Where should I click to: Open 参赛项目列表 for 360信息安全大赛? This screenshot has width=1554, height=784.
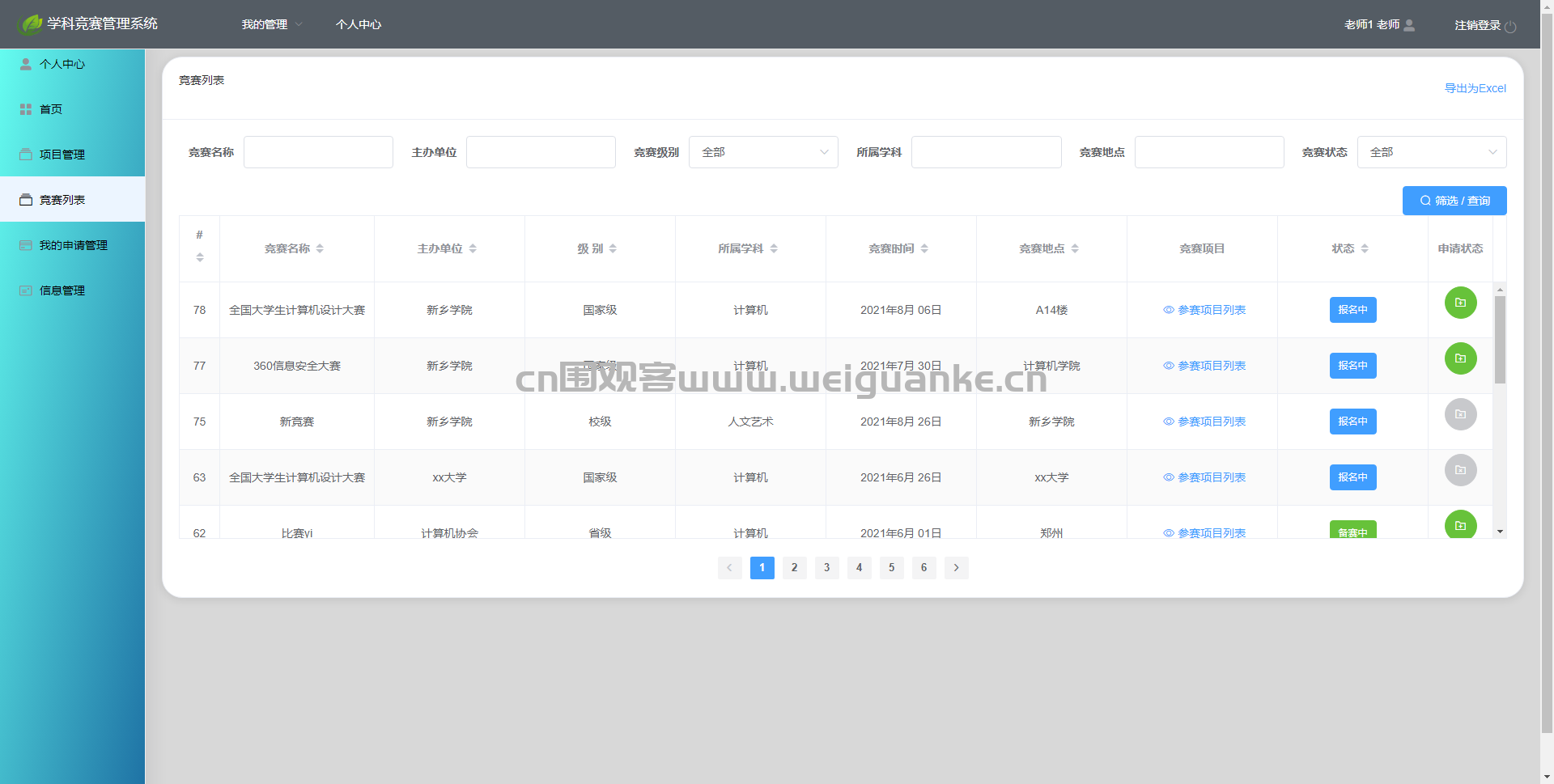click(x=1204, y=366)
